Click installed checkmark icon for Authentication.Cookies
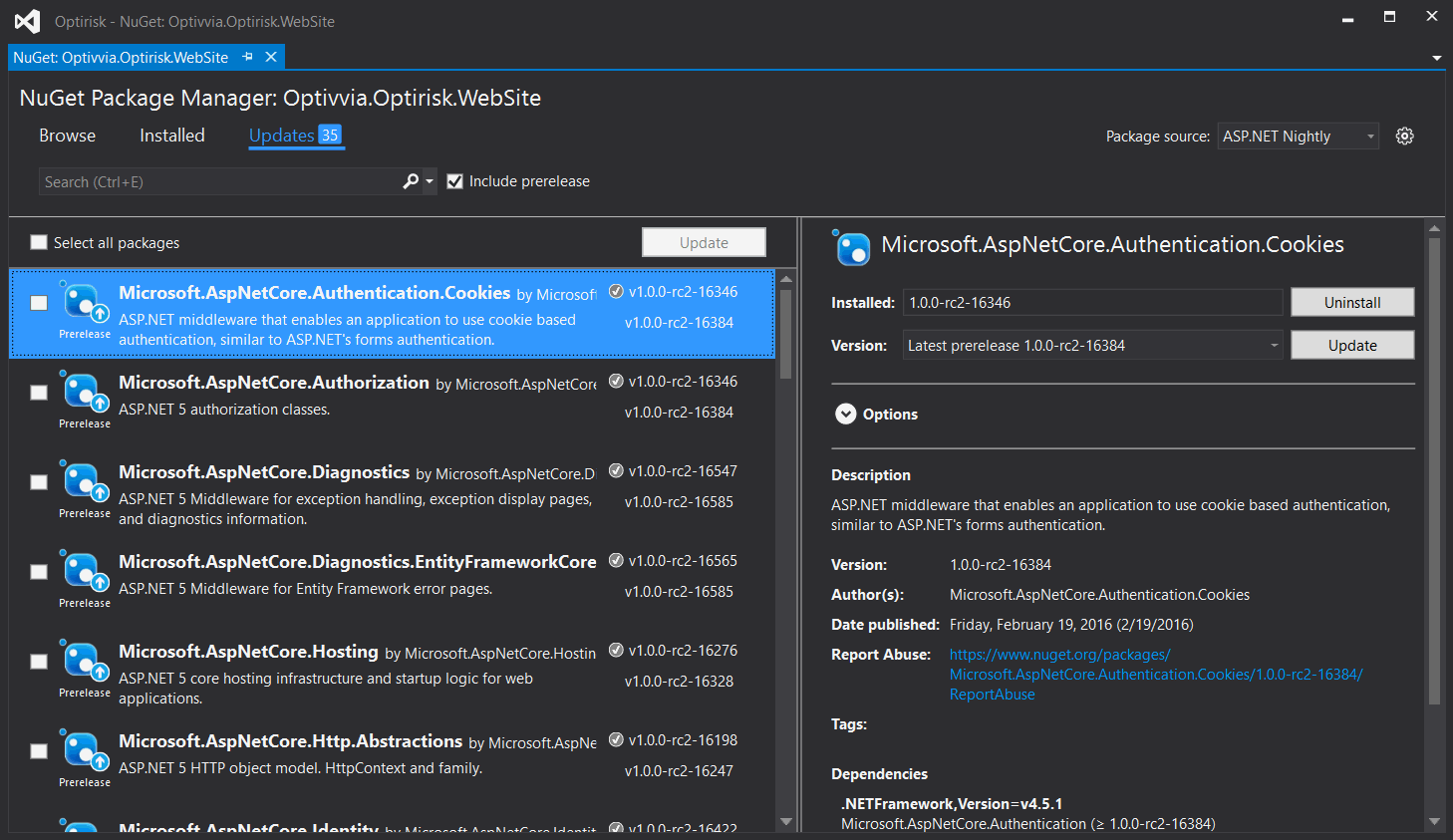This screenshot has width=1453, height=840. pos(616,292)
